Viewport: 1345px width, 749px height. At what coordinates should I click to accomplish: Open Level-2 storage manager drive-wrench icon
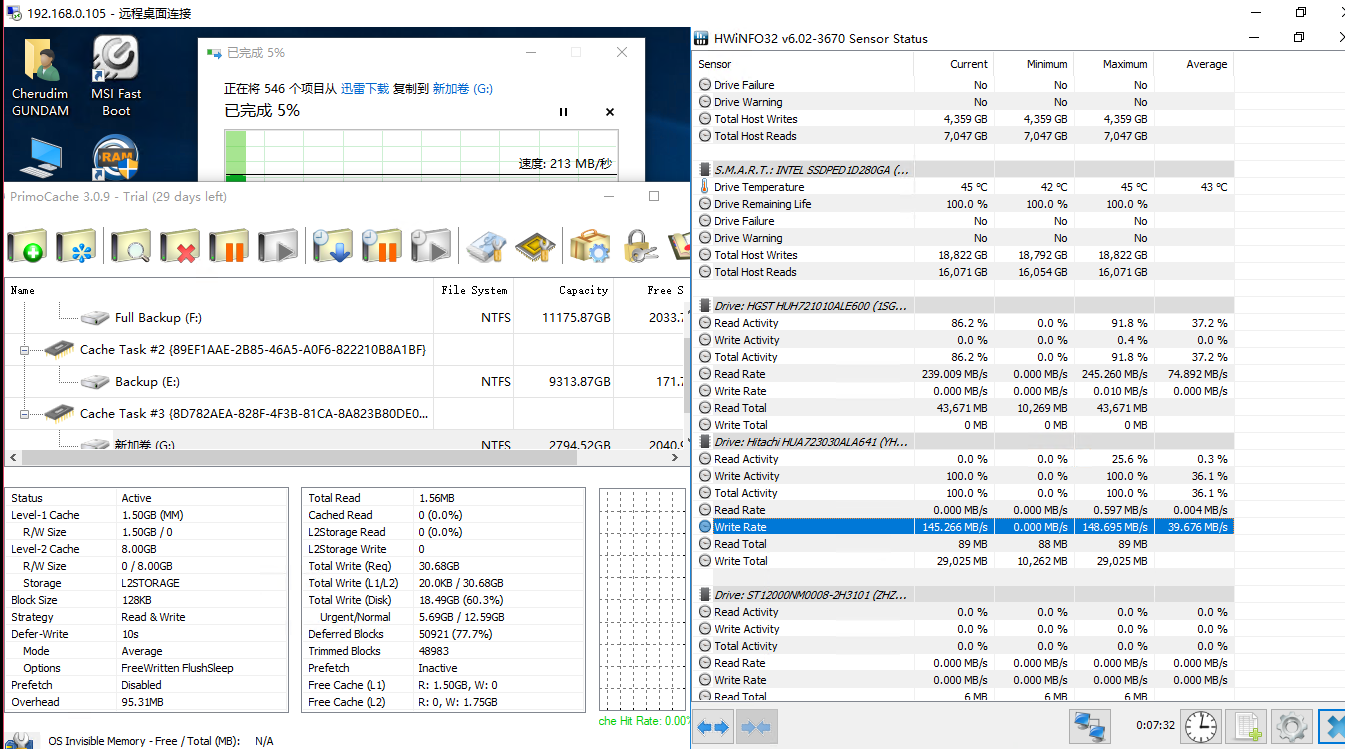pyautogui.click(x=486, y=246)
